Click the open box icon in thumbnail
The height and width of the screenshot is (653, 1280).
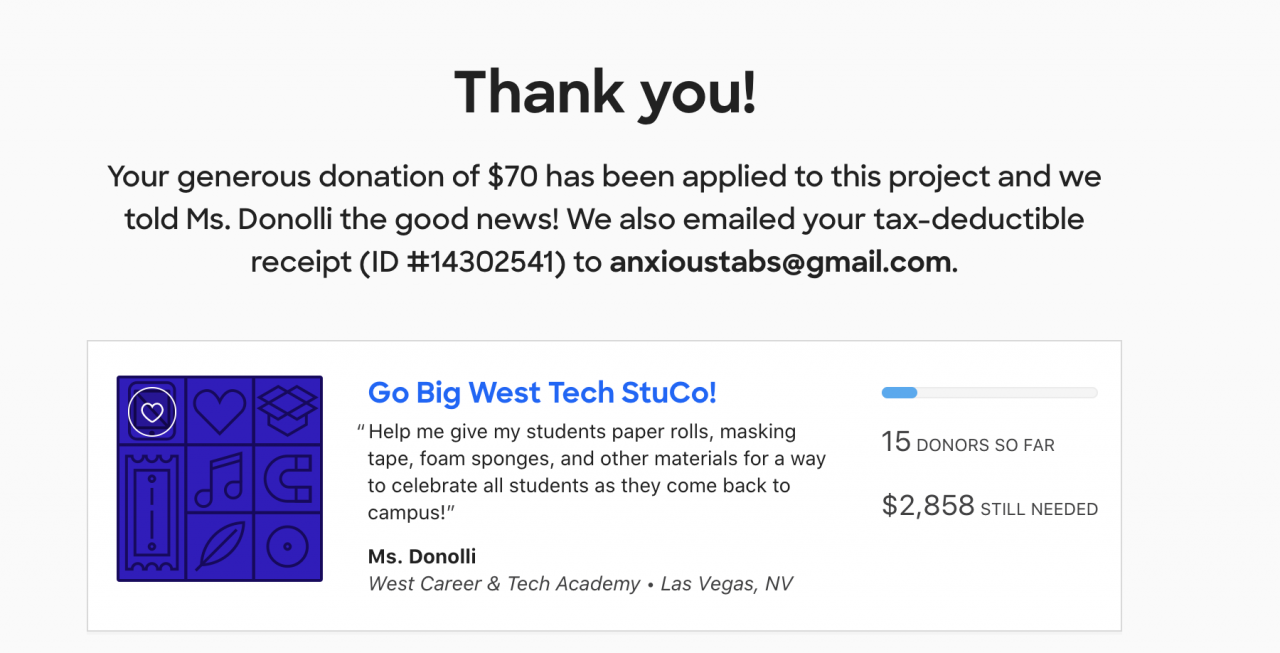tap(288, 408)
